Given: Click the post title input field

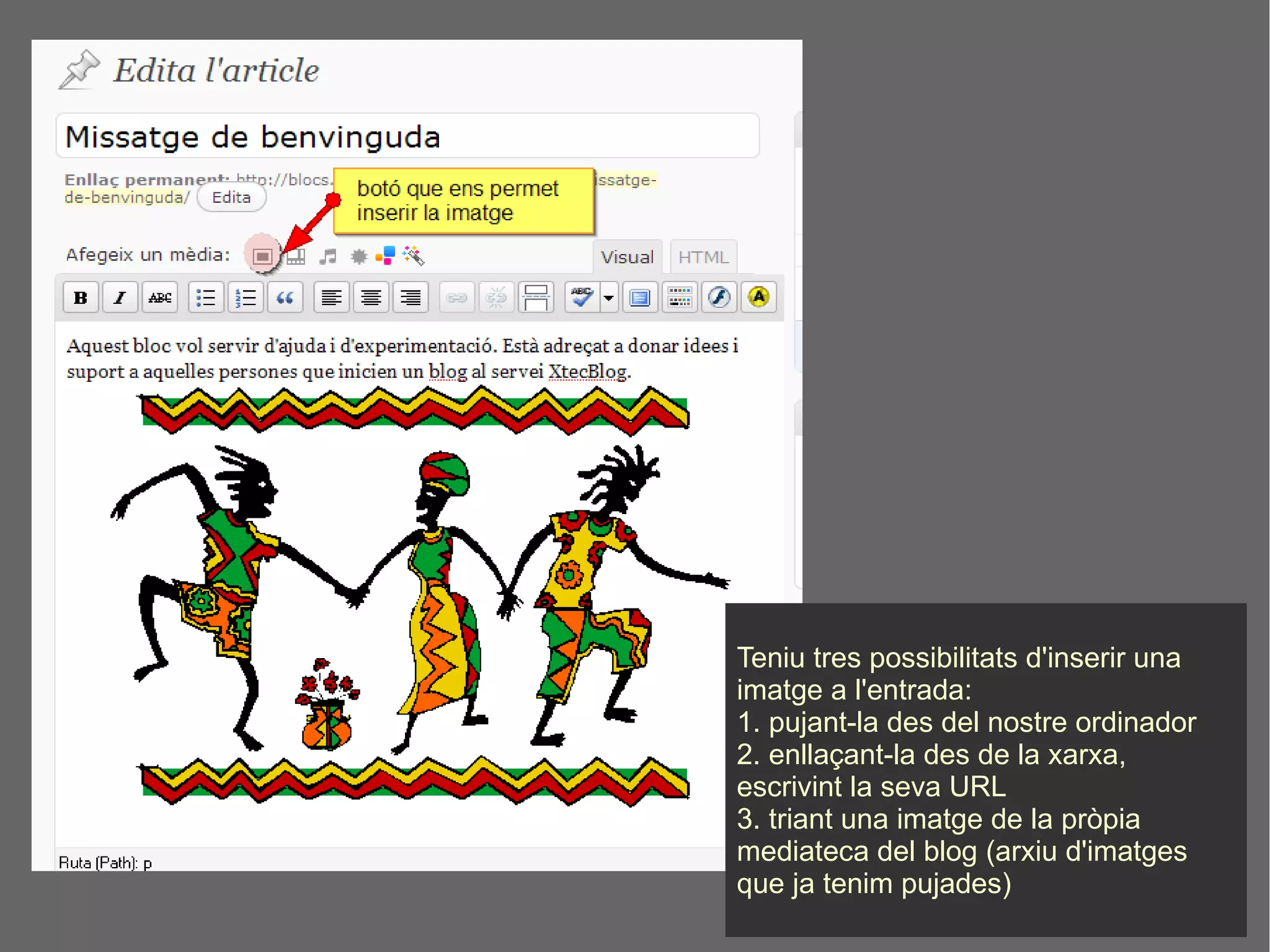Looking at the screenshot, I should [407, 136].
